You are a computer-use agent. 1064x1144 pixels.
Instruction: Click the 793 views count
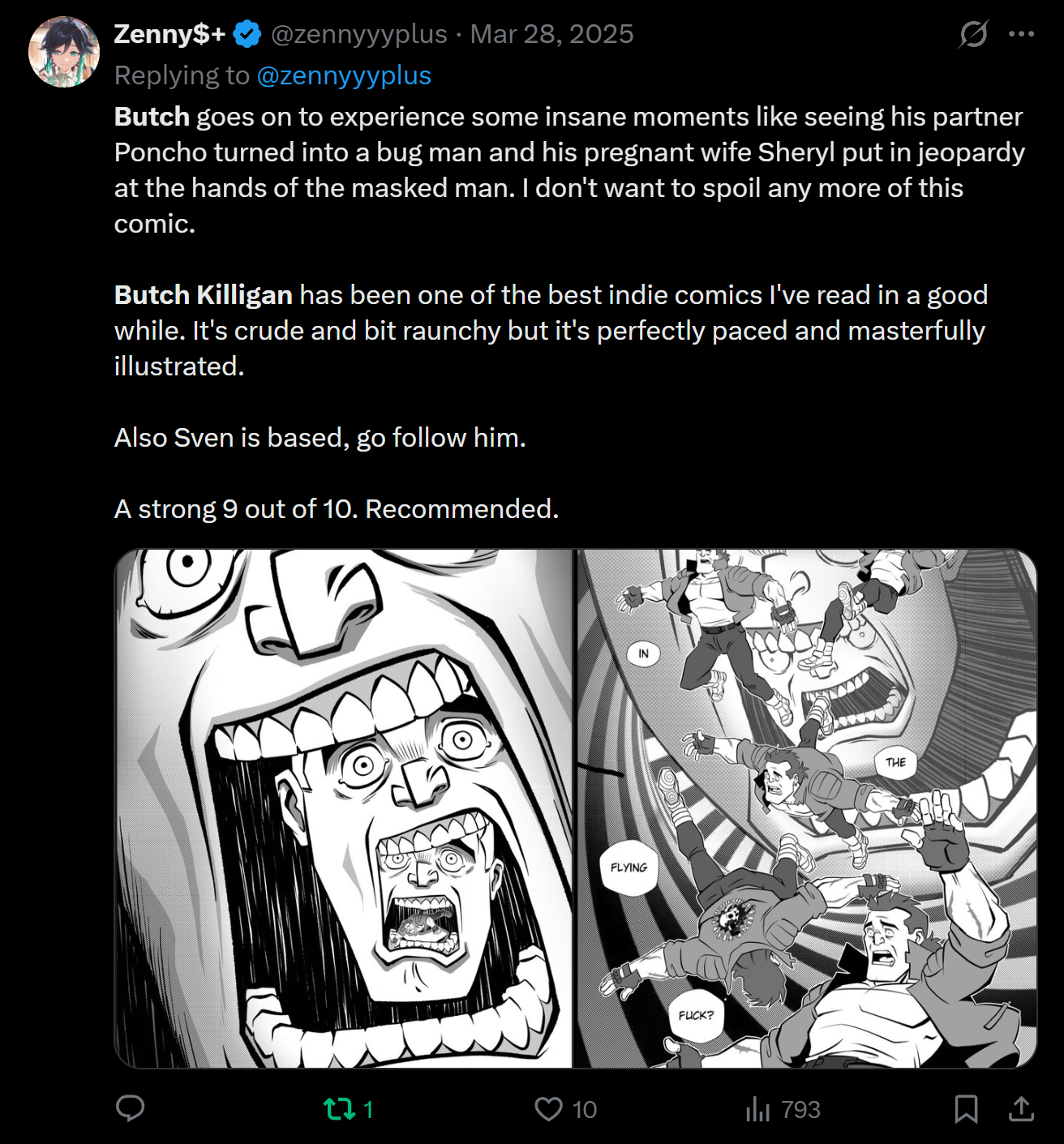(800, 1109)
